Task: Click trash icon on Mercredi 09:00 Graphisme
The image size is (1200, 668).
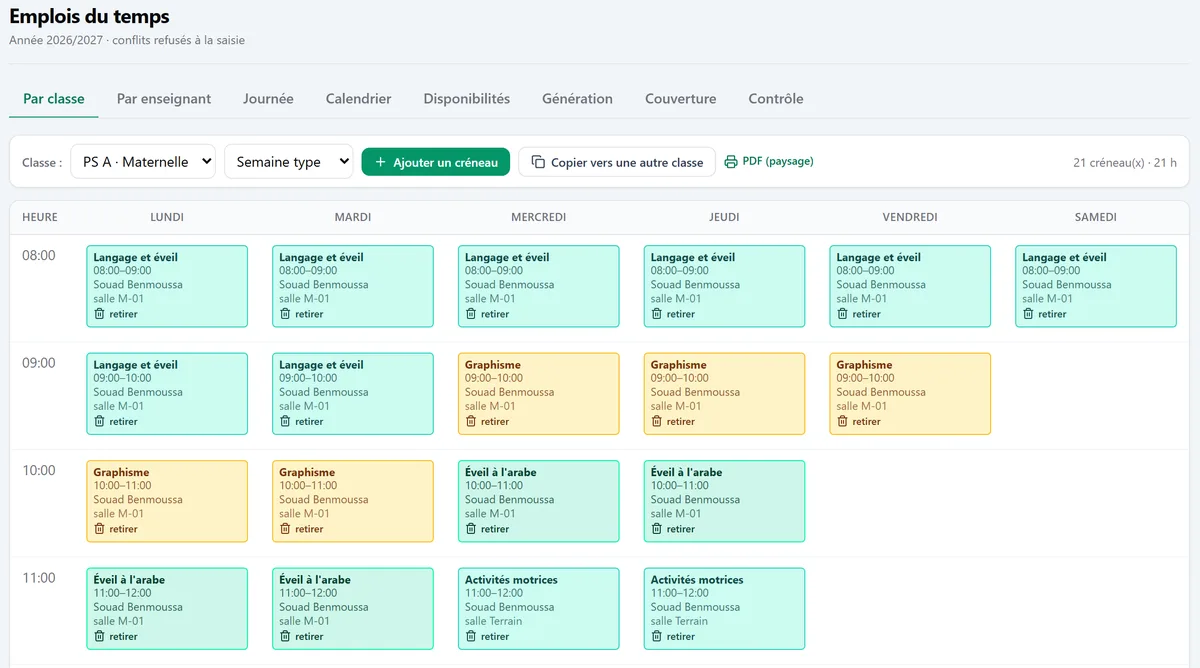Action: (x=471, y=421)
